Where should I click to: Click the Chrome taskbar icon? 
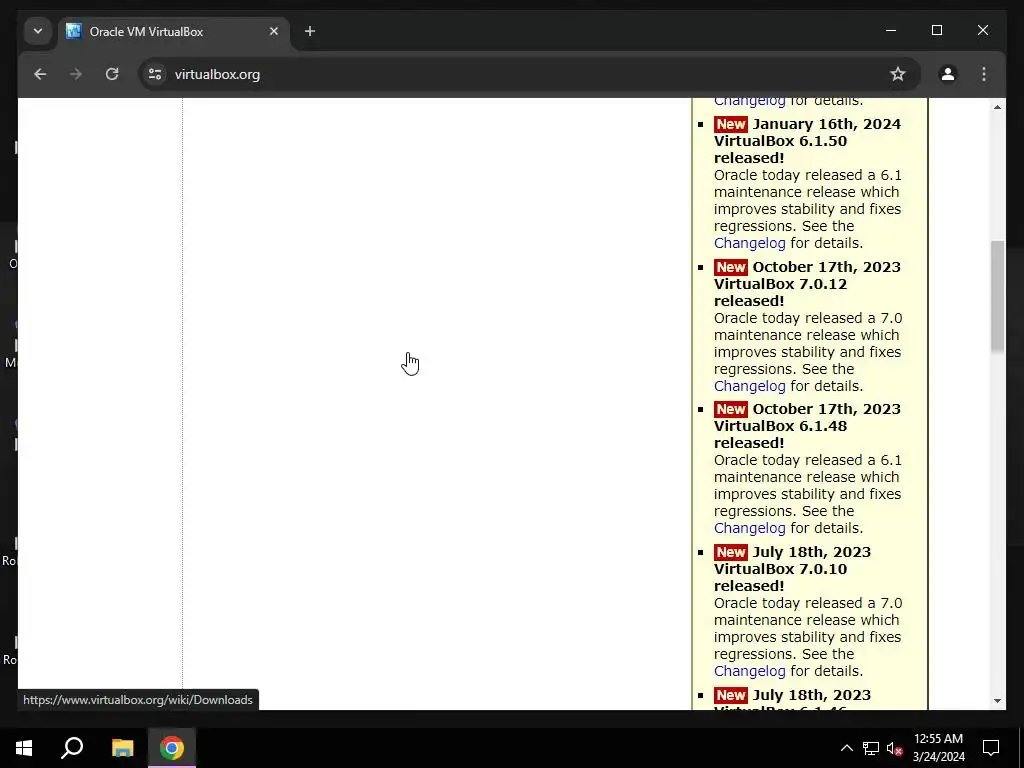coord(172,748)
